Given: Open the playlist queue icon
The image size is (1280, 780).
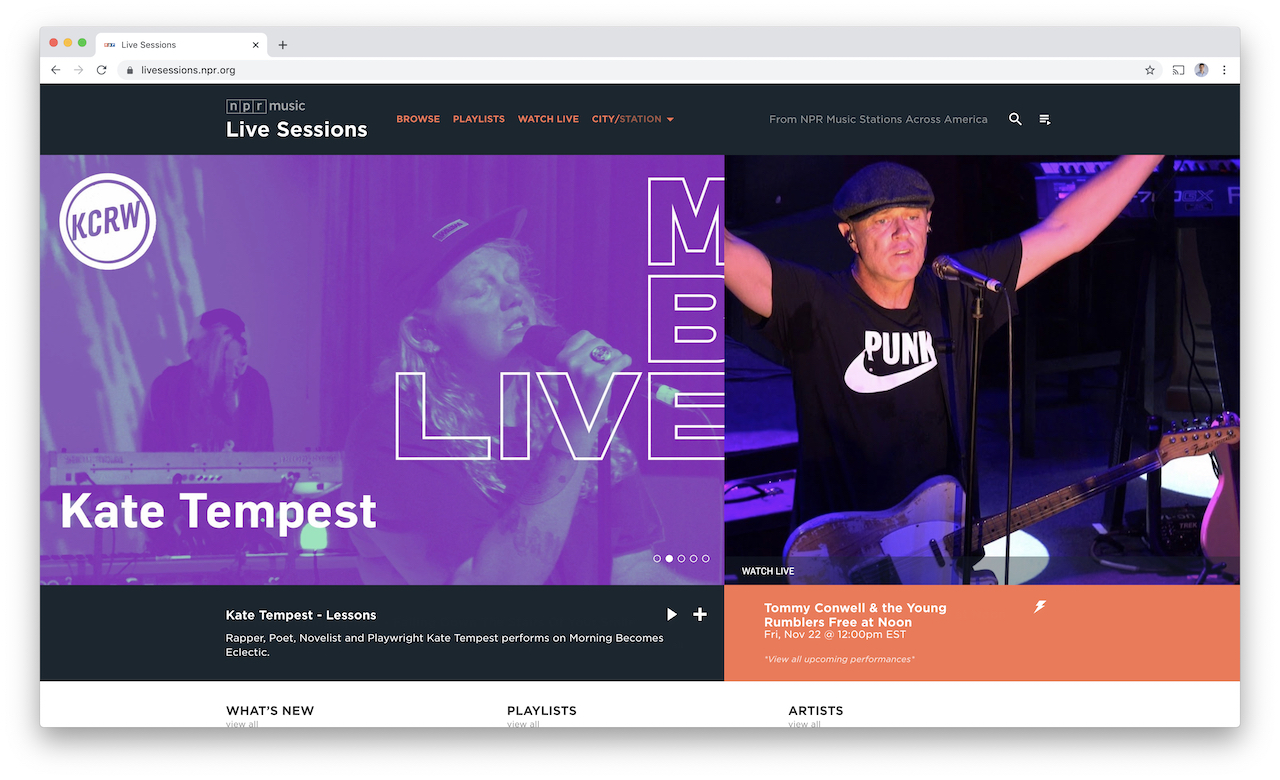Looking at the screenshot, I should click(1045, 119).
